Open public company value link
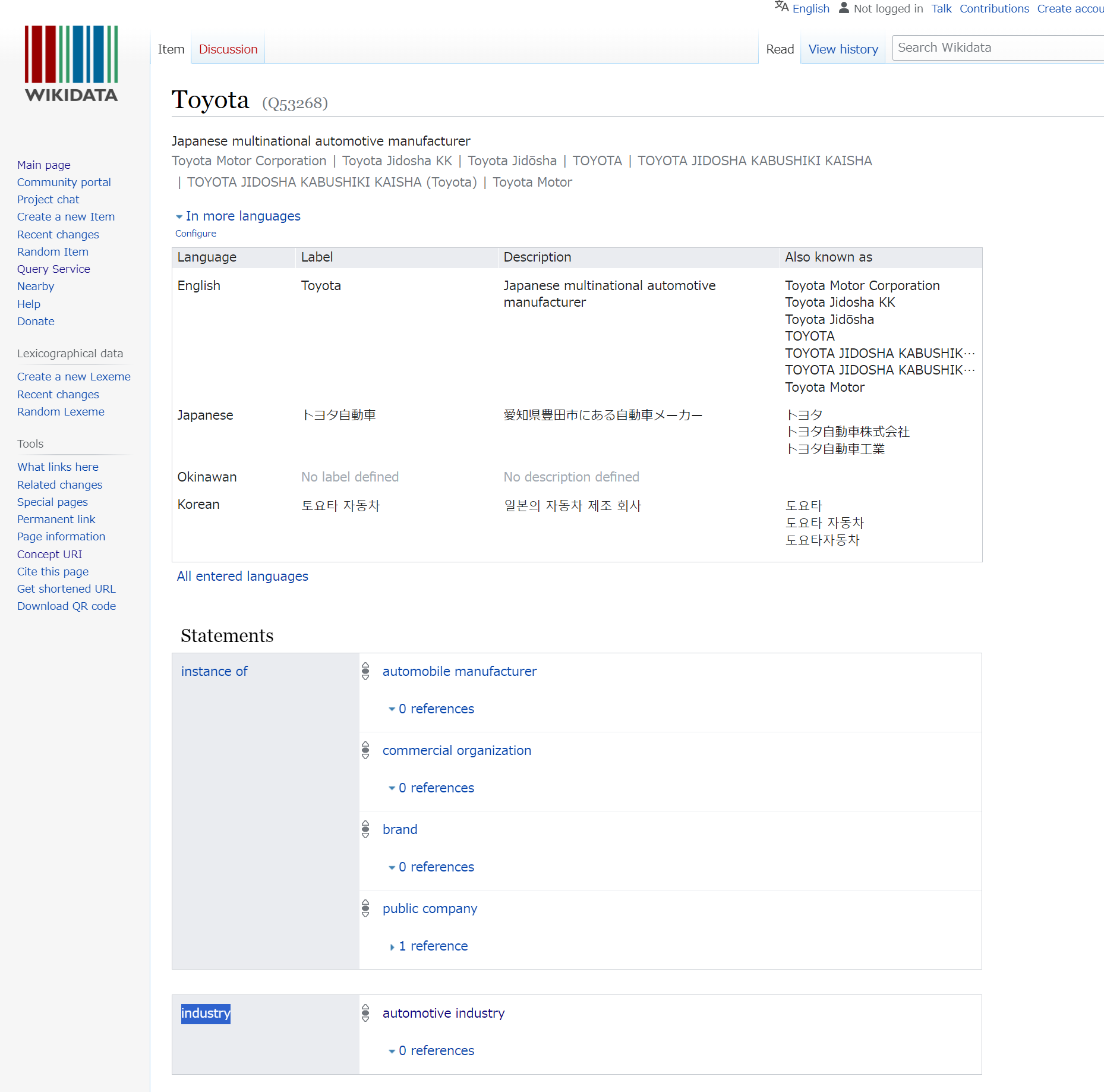Image resolution: width=1104 pixels, height=1092 pixels. 430,908
